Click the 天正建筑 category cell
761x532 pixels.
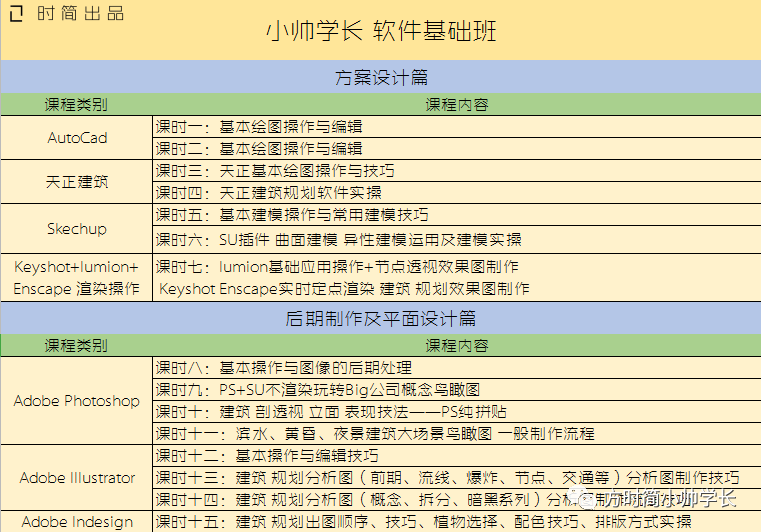[x=77, y=182]
